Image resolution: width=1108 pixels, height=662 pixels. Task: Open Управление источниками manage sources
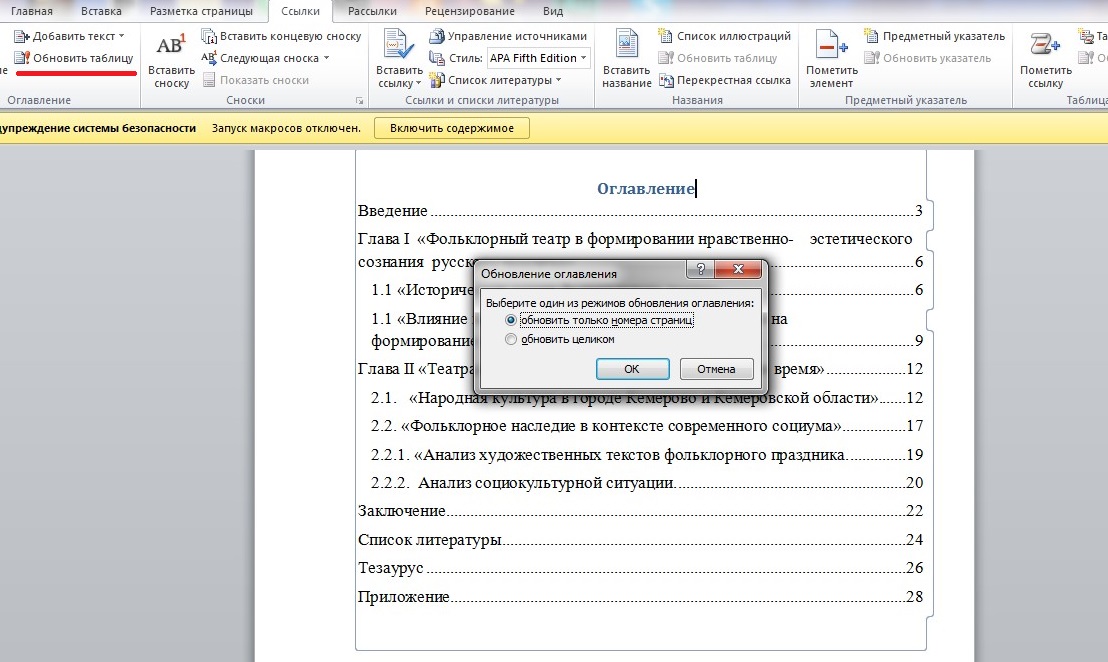(x=508, y=36)
